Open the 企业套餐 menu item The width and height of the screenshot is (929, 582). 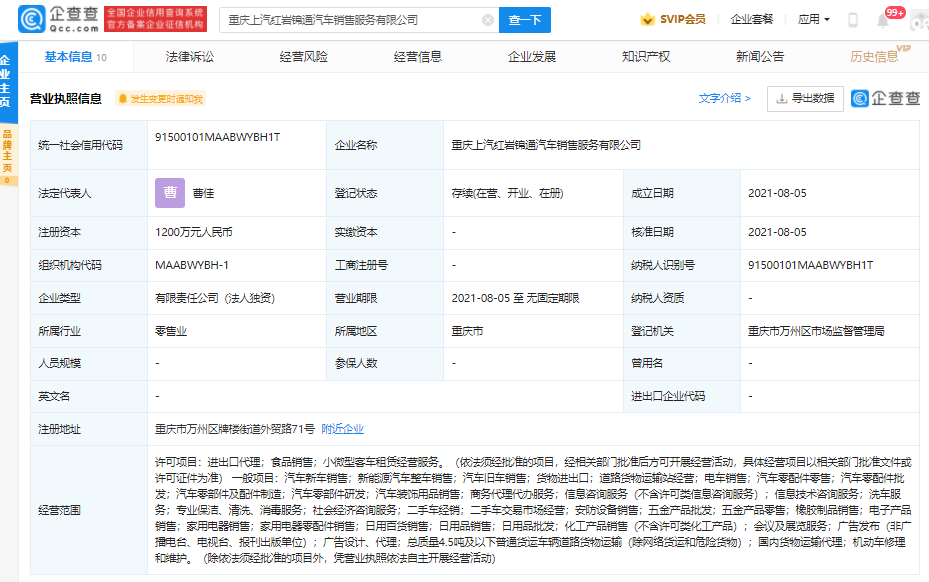pyautogui.click(x=752, y=19)
